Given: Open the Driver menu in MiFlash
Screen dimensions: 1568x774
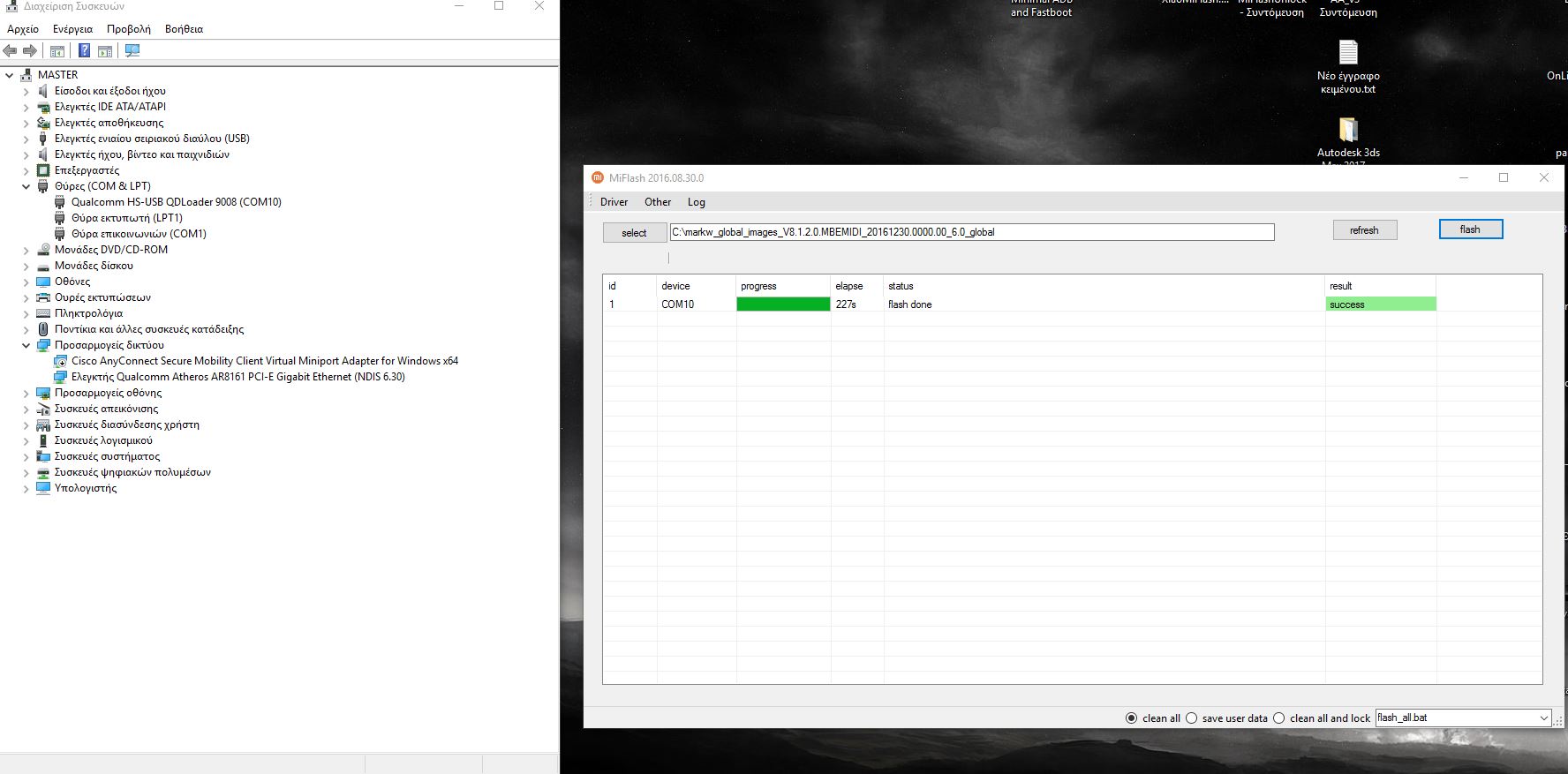Looking at the screenshot, I should click(x=614, y=202).
